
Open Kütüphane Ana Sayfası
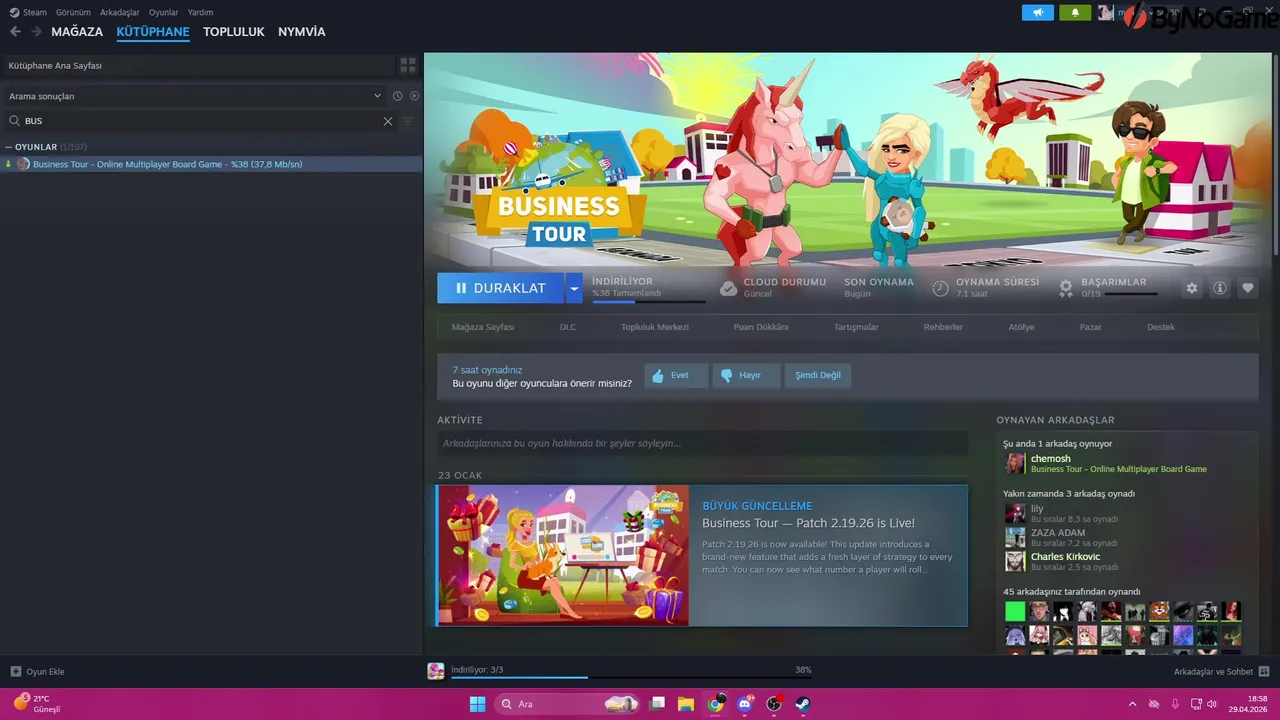click(197, 65)
